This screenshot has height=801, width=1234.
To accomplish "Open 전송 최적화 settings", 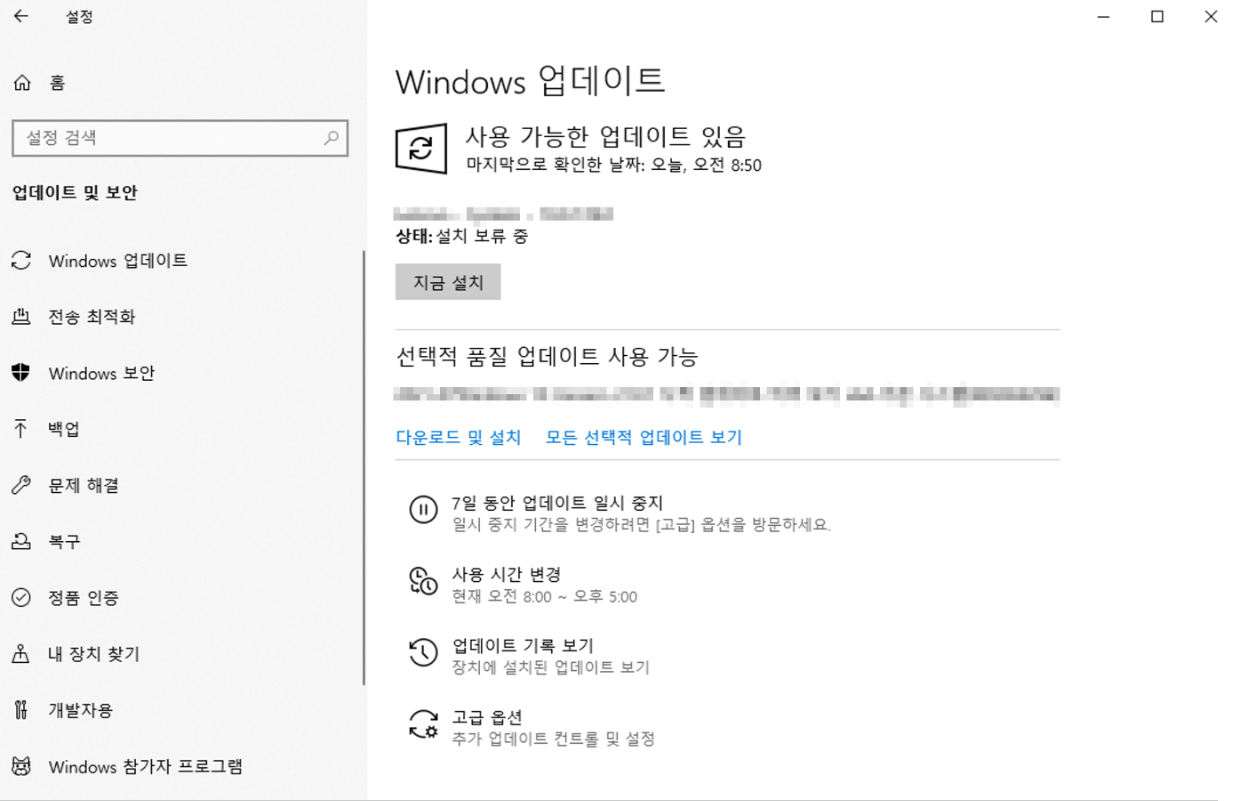I will point(92,317).
